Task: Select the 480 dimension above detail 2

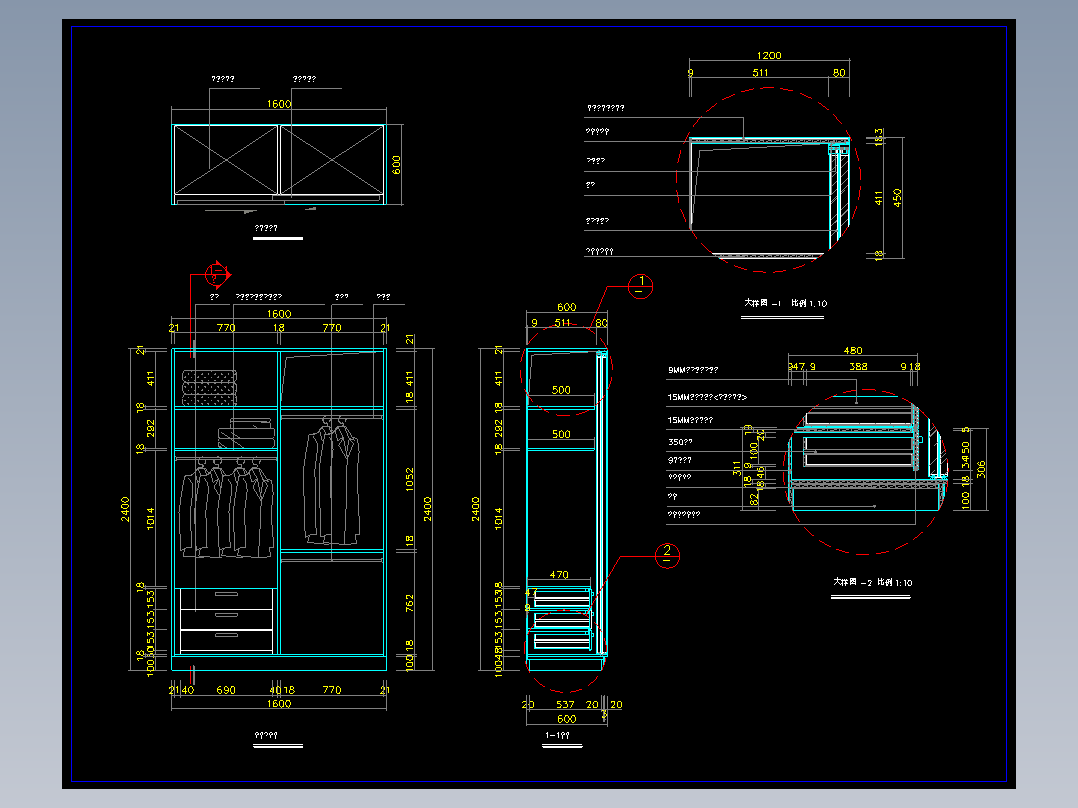Action: [x=852, y=351]
